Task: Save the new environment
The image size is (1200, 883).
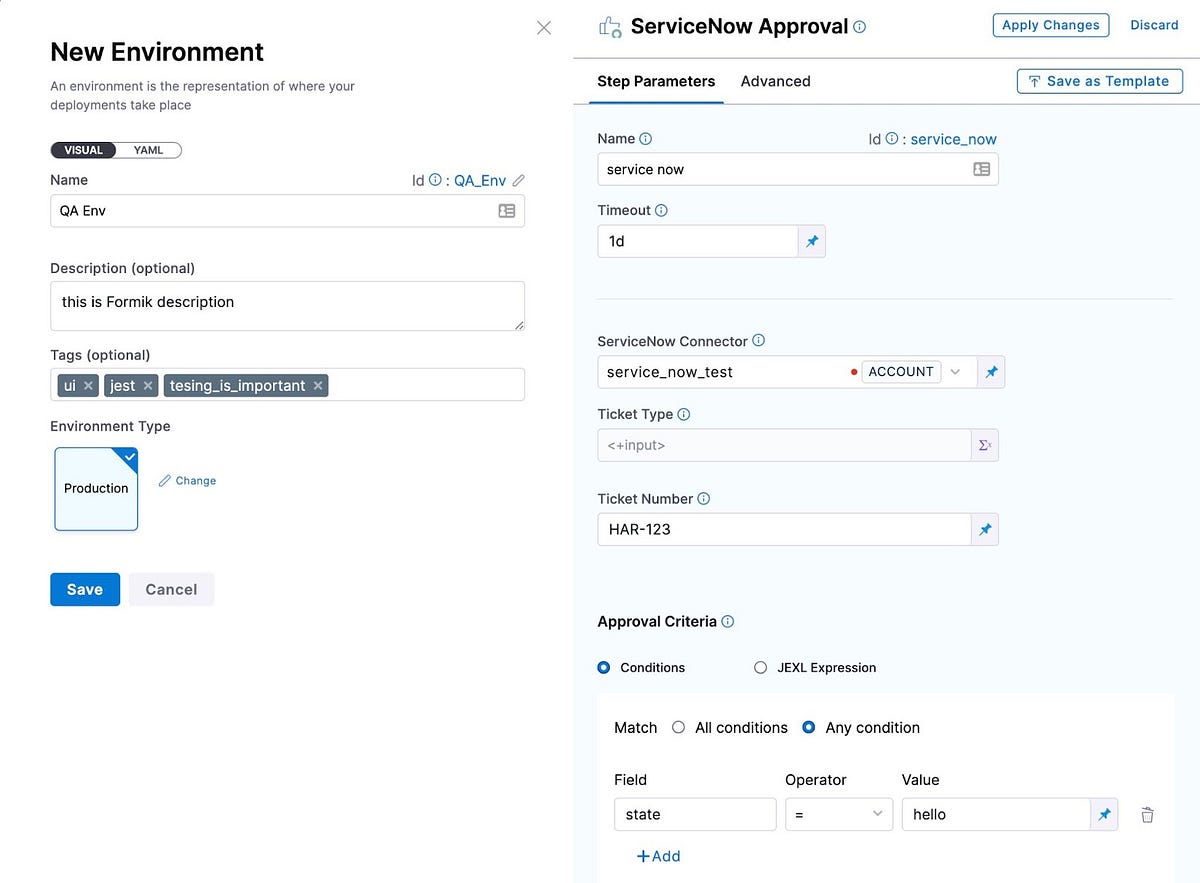Action: coord(84,589)
